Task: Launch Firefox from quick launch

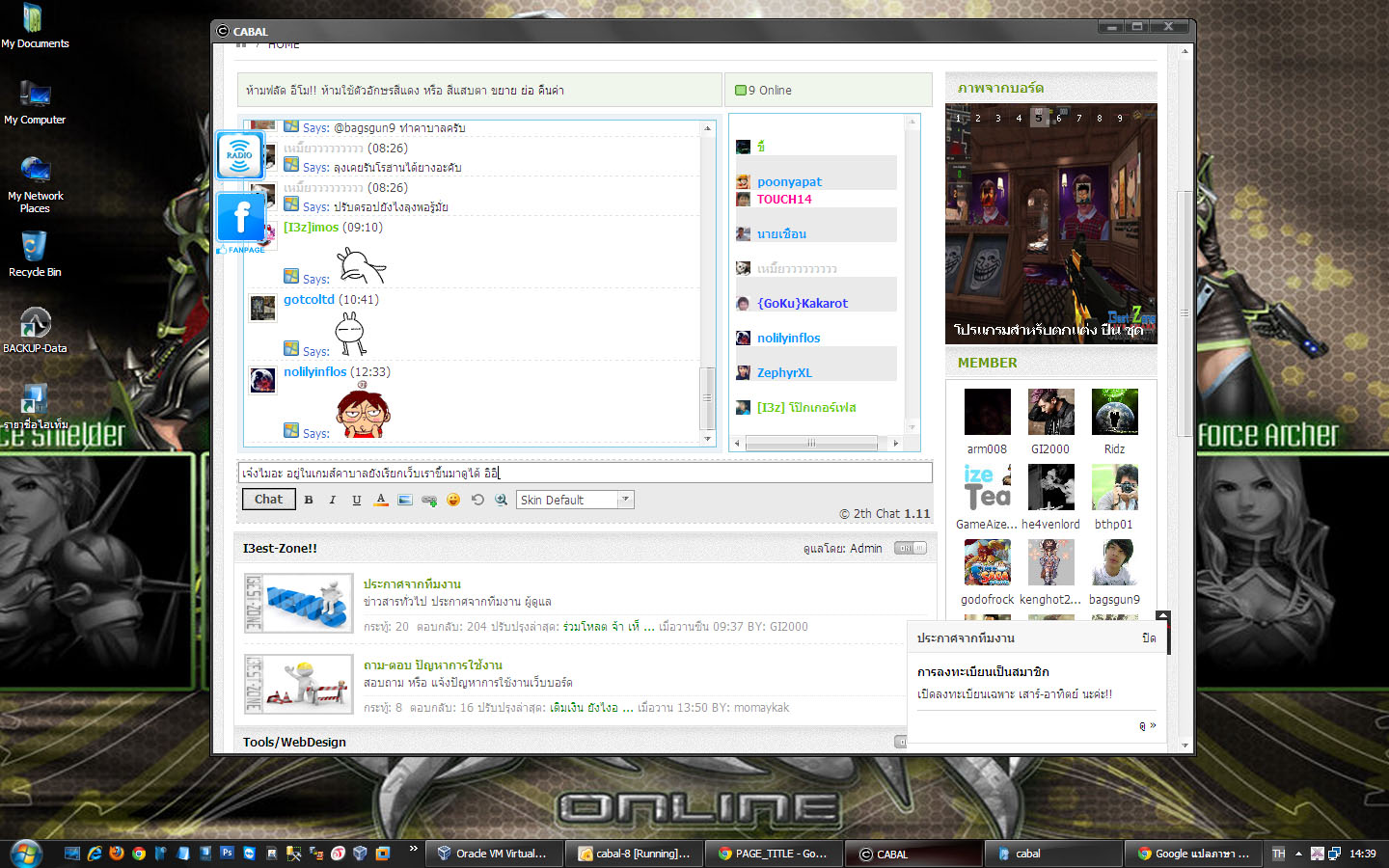Action: (x=117, y=854)
